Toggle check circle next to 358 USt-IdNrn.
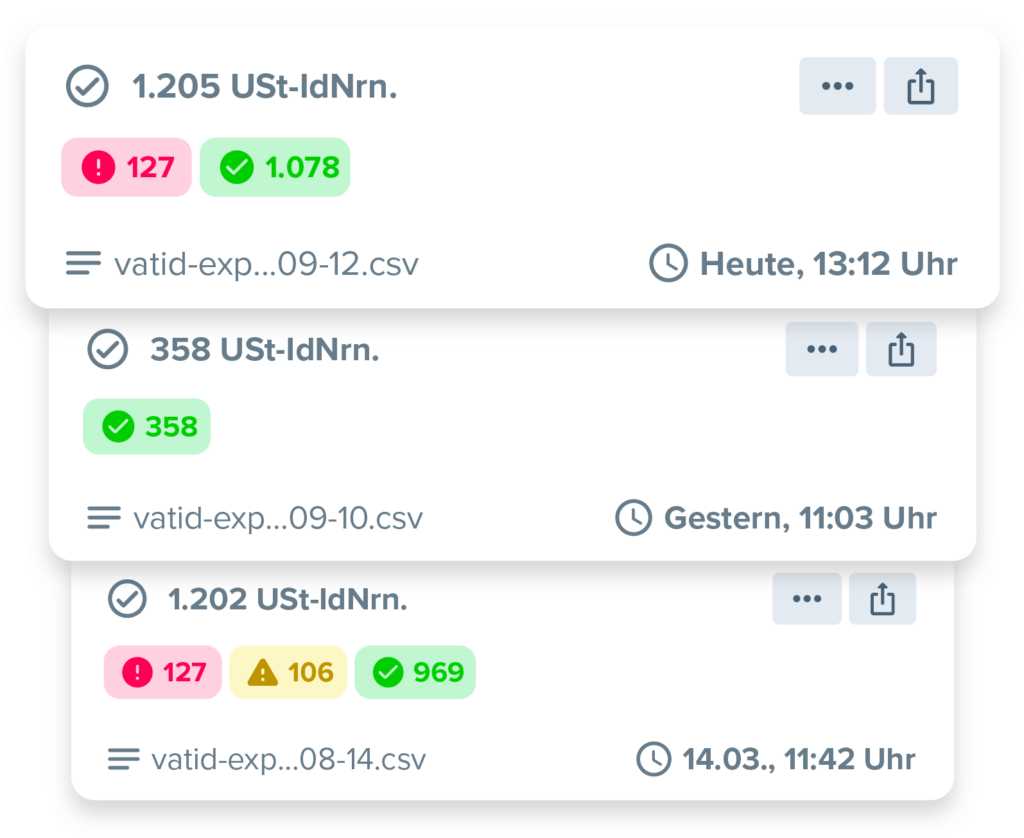1024x838 pixels. tap(107, 349)
